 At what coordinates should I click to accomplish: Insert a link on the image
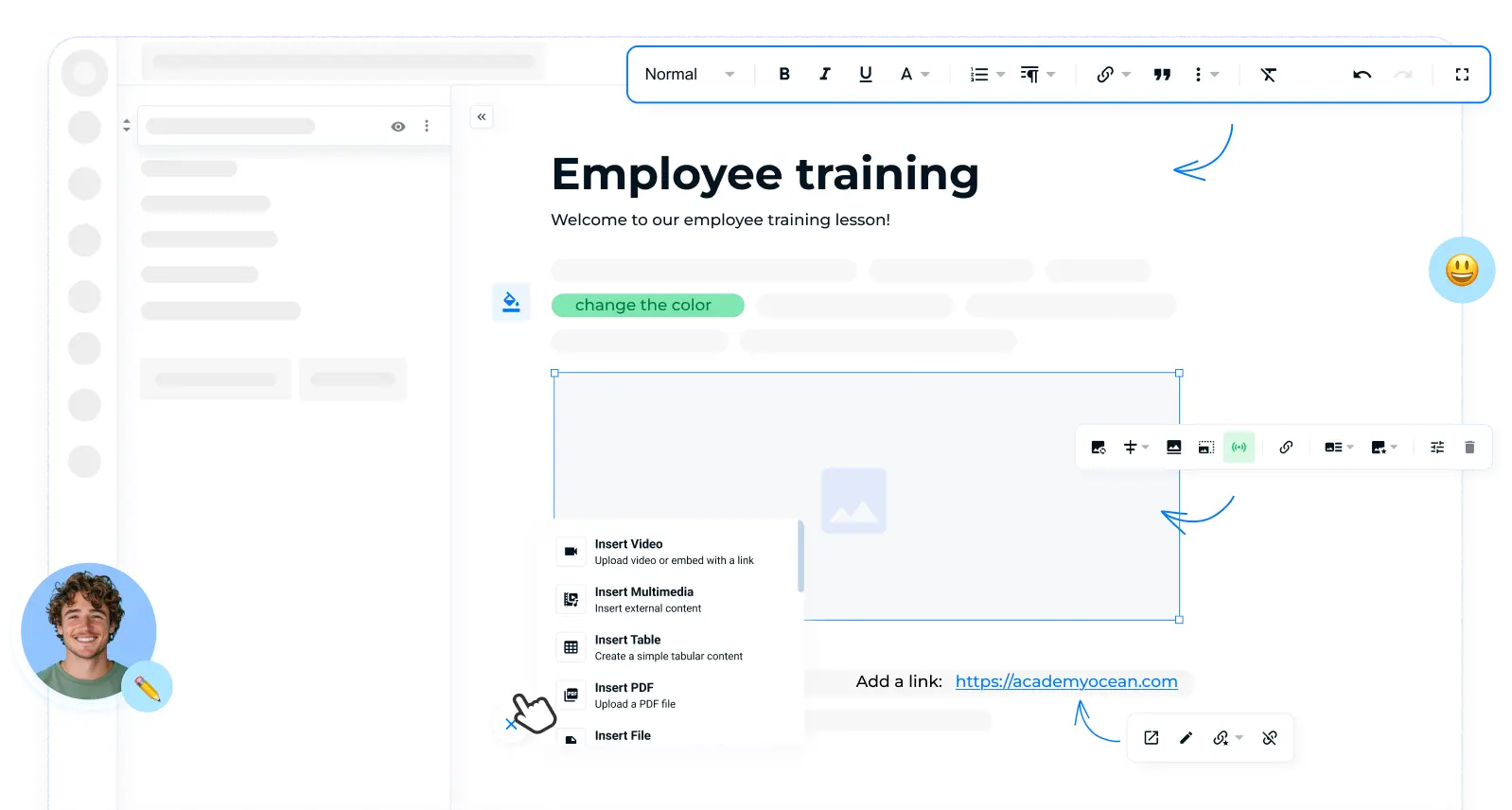tap(1286, 448)
